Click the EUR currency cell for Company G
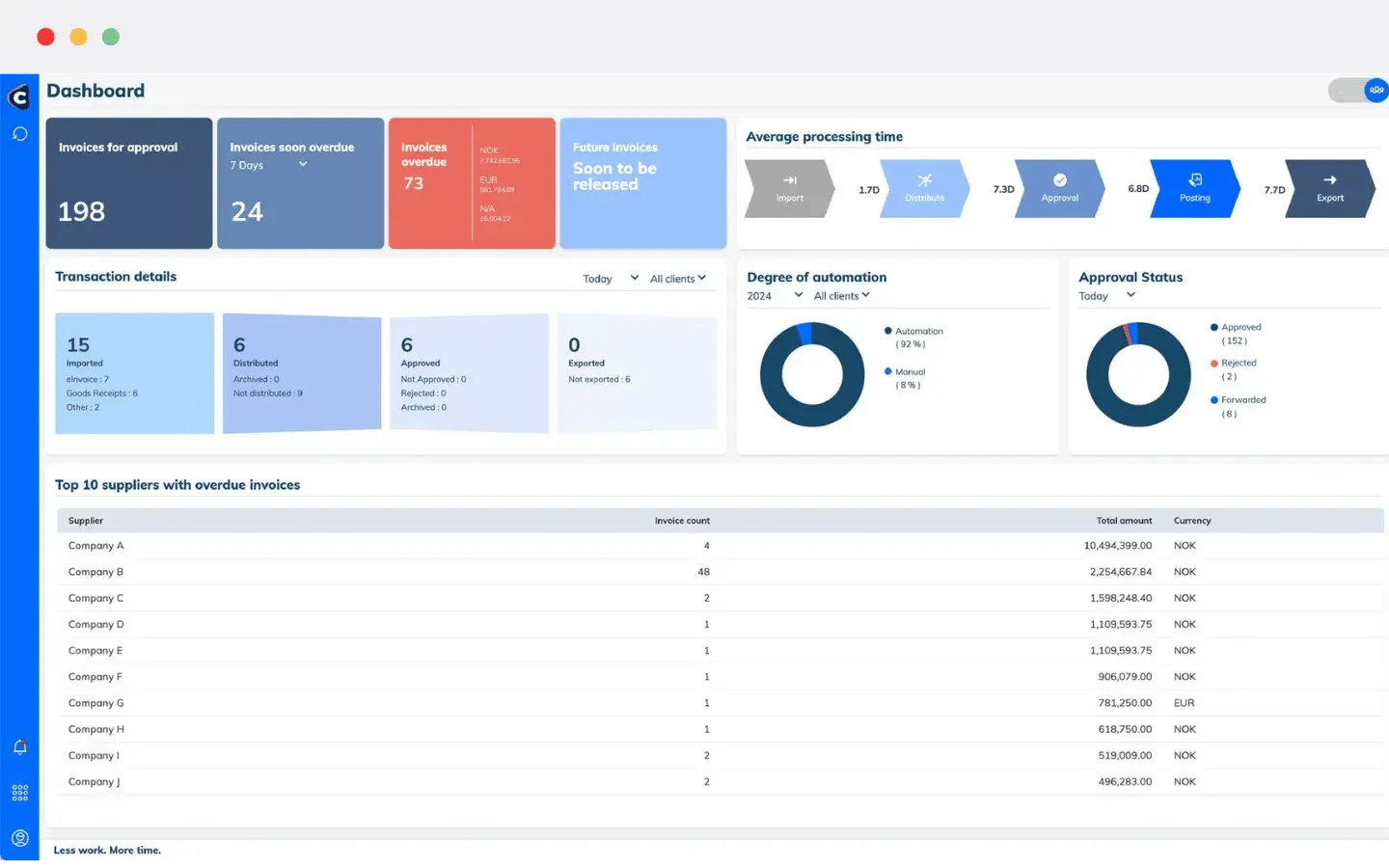This screenshot has width=1389, height=868. 1185,703
